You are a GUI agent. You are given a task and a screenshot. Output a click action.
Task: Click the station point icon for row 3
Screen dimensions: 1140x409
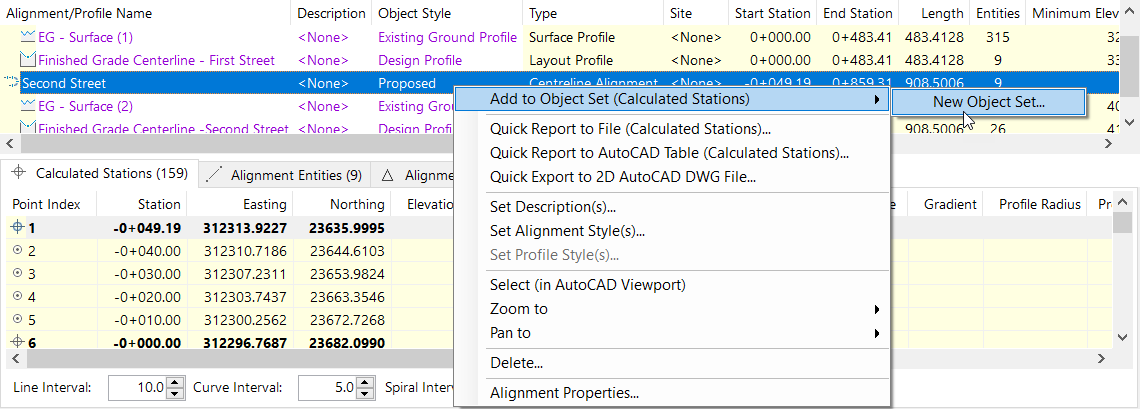point(17,273)
